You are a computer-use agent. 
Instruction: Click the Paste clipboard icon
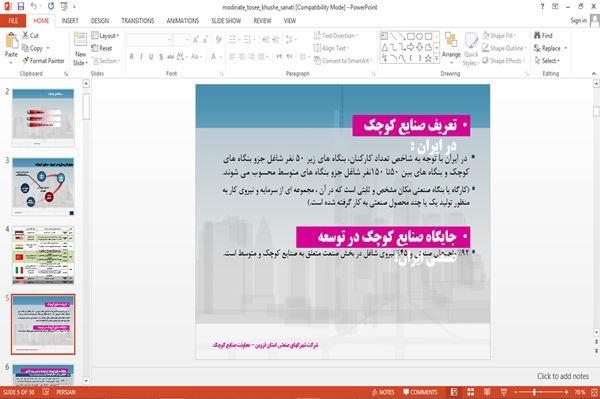coord(11,41)
